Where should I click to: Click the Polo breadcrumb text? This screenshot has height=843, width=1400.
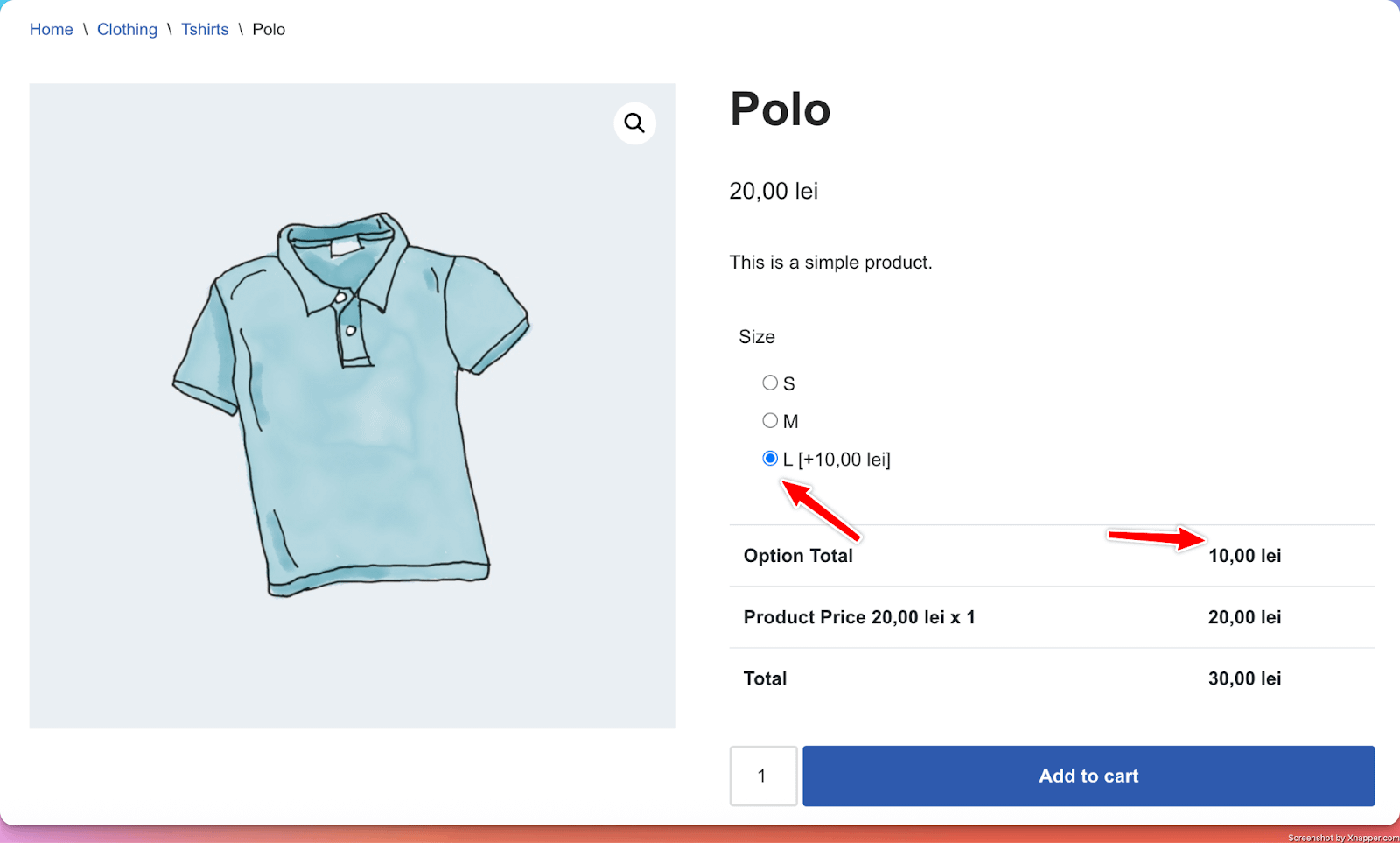pyautogui.click(x=269, y=30)
